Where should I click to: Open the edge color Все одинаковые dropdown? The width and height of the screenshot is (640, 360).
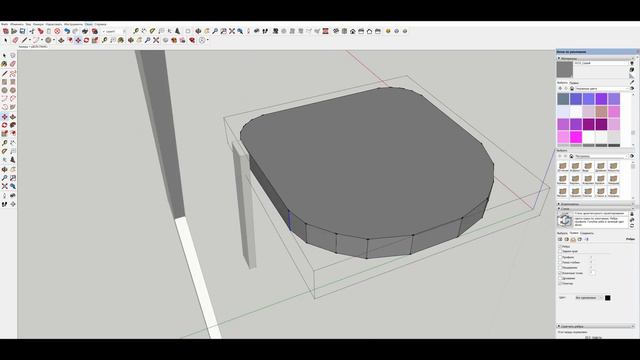pyautogui.click(x=589, y=298)
